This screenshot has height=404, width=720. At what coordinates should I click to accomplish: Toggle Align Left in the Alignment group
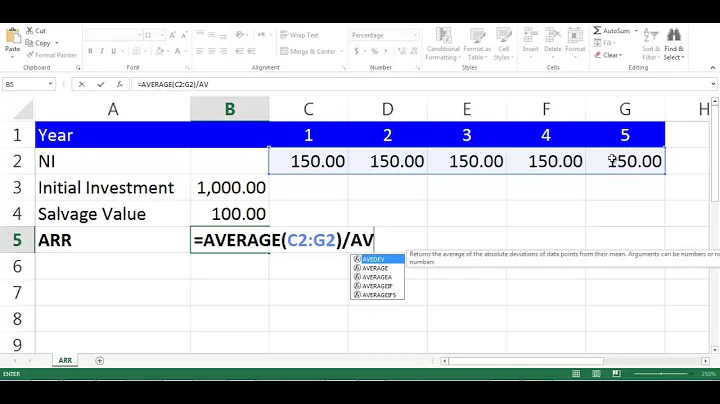point(200,51)
